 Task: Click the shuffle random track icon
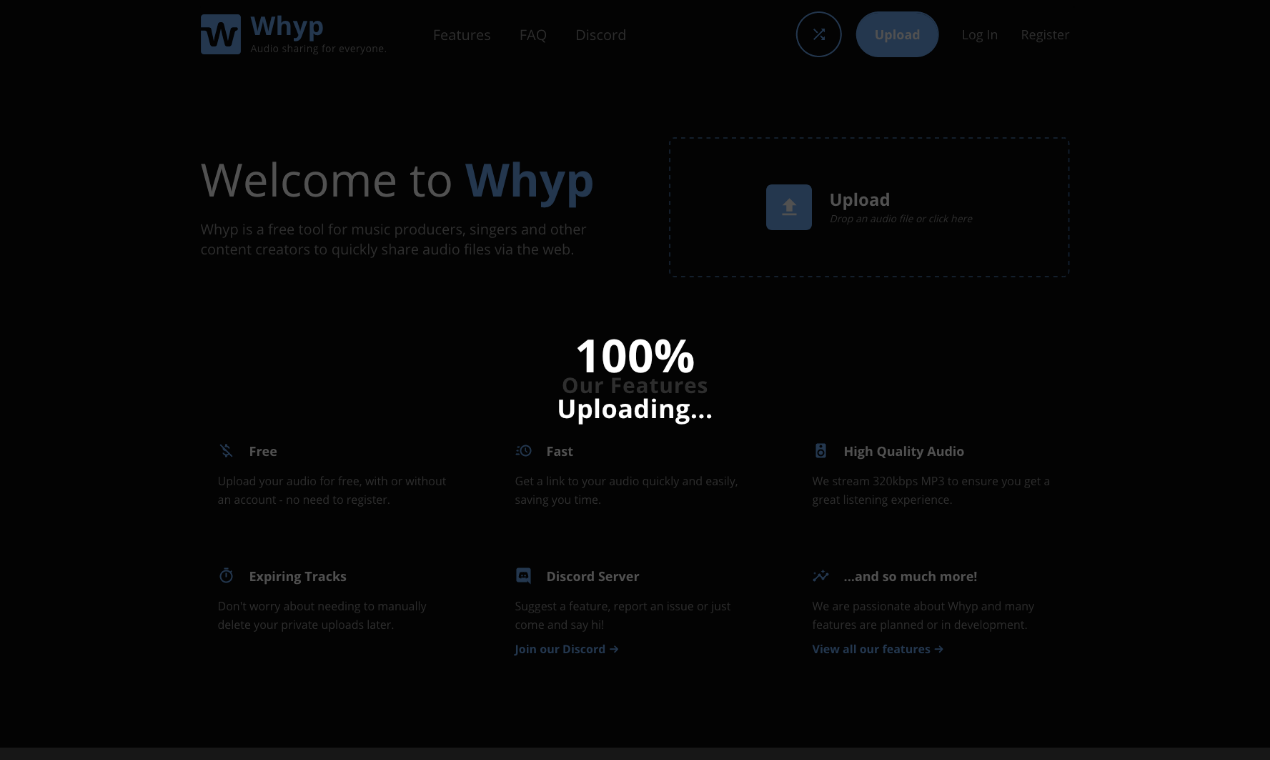(818, 34)
